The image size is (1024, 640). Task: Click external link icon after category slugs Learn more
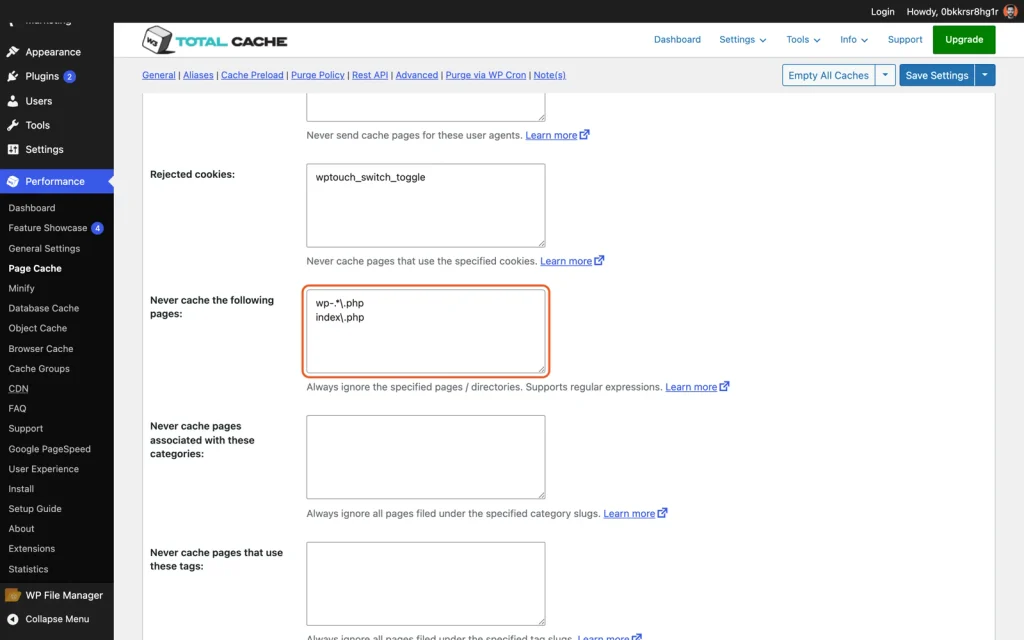(662, 513)
